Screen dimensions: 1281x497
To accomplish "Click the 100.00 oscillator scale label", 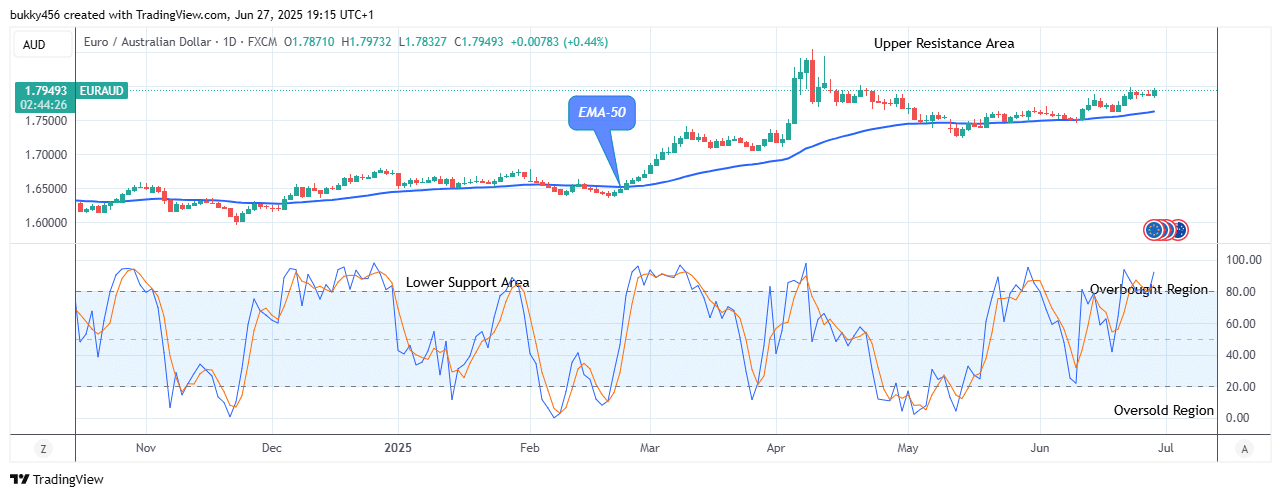I will pyautogui.click(x=1244, y=260).
